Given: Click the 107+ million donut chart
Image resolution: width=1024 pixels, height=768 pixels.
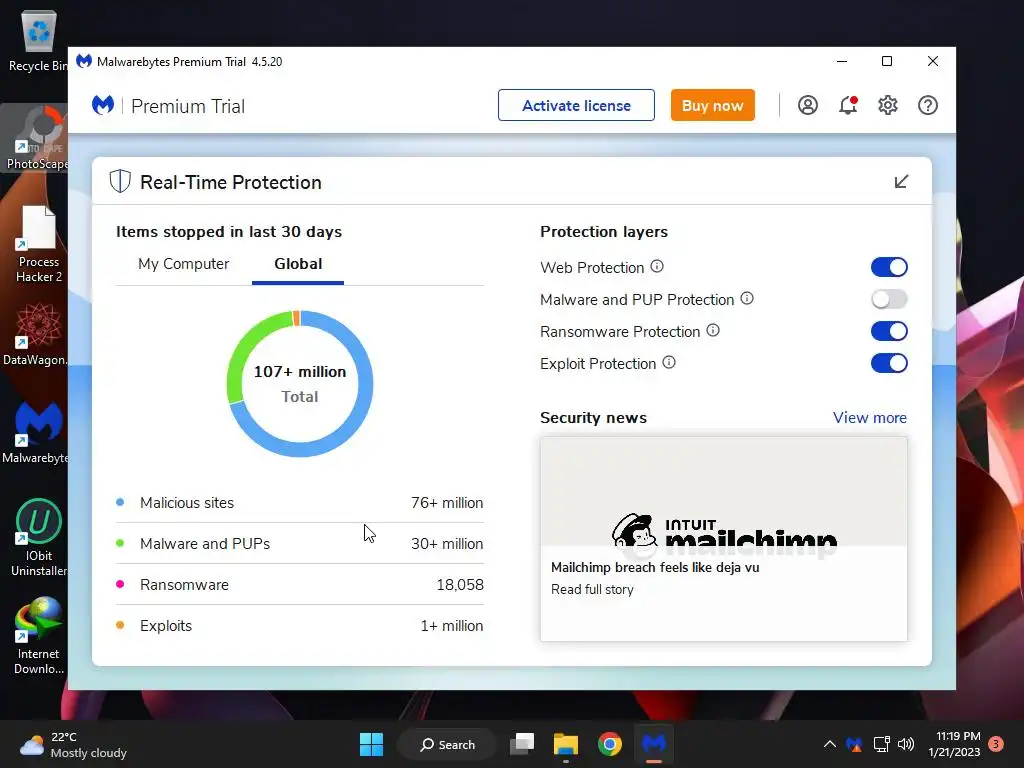Looking at the screenshot, I should click(300, 383).
